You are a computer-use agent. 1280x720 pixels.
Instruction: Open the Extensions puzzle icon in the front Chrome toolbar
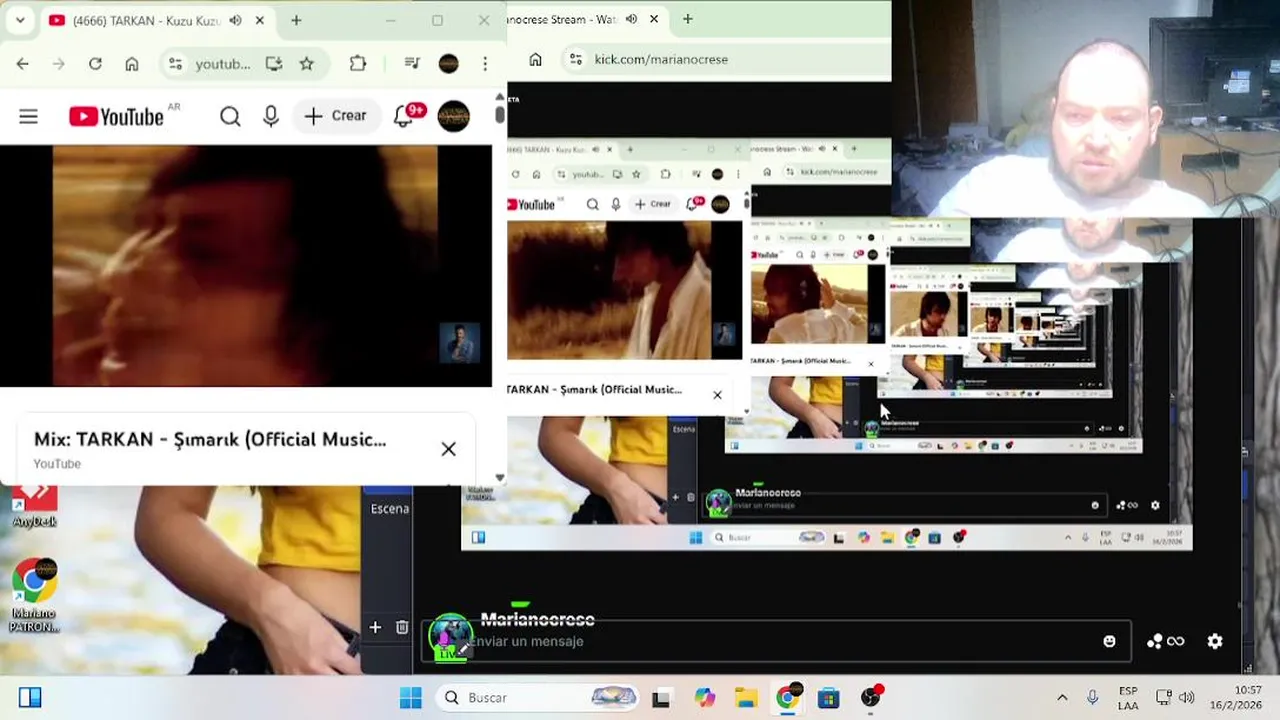point(358,64)
